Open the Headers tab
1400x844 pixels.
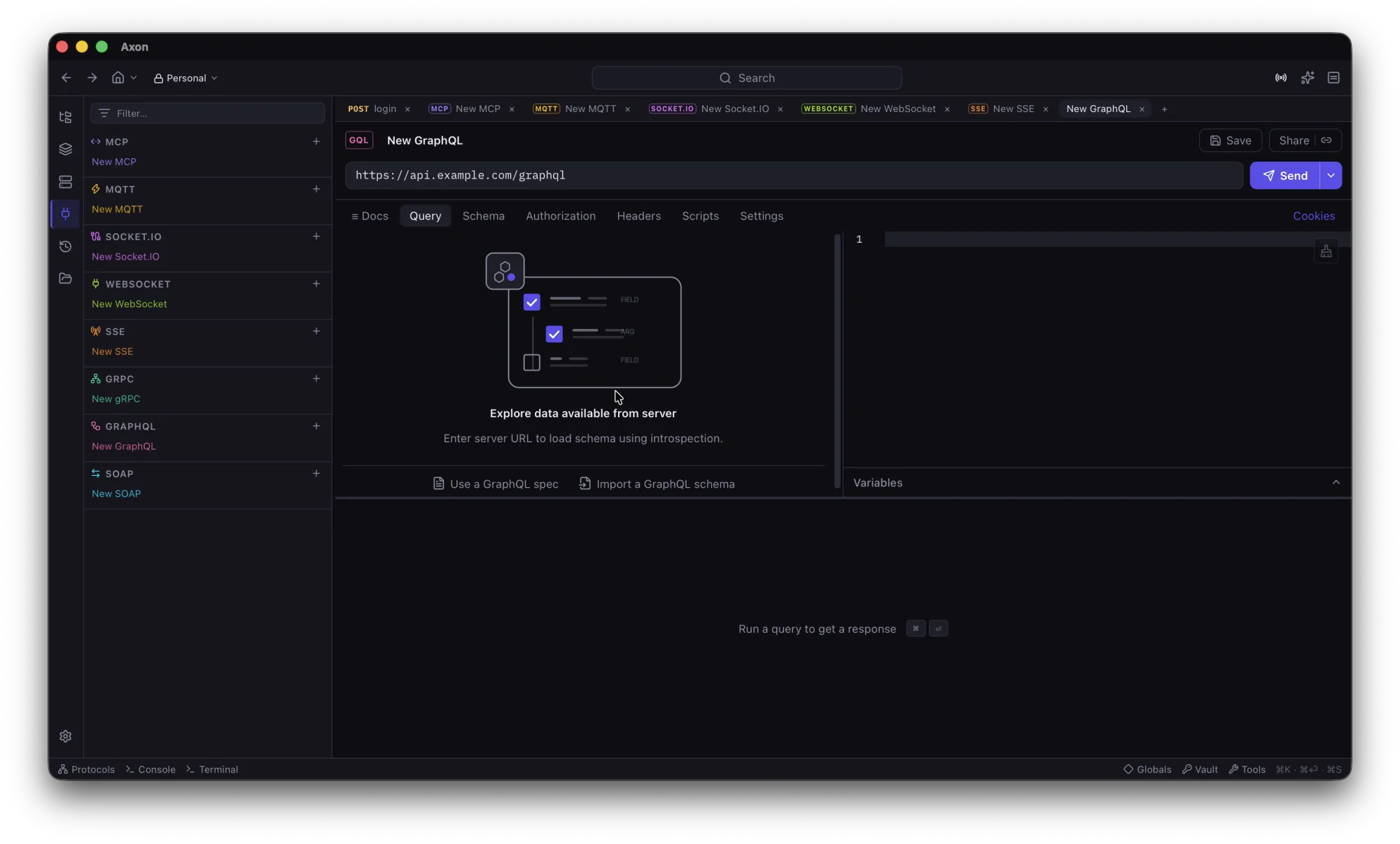(638, 216)
